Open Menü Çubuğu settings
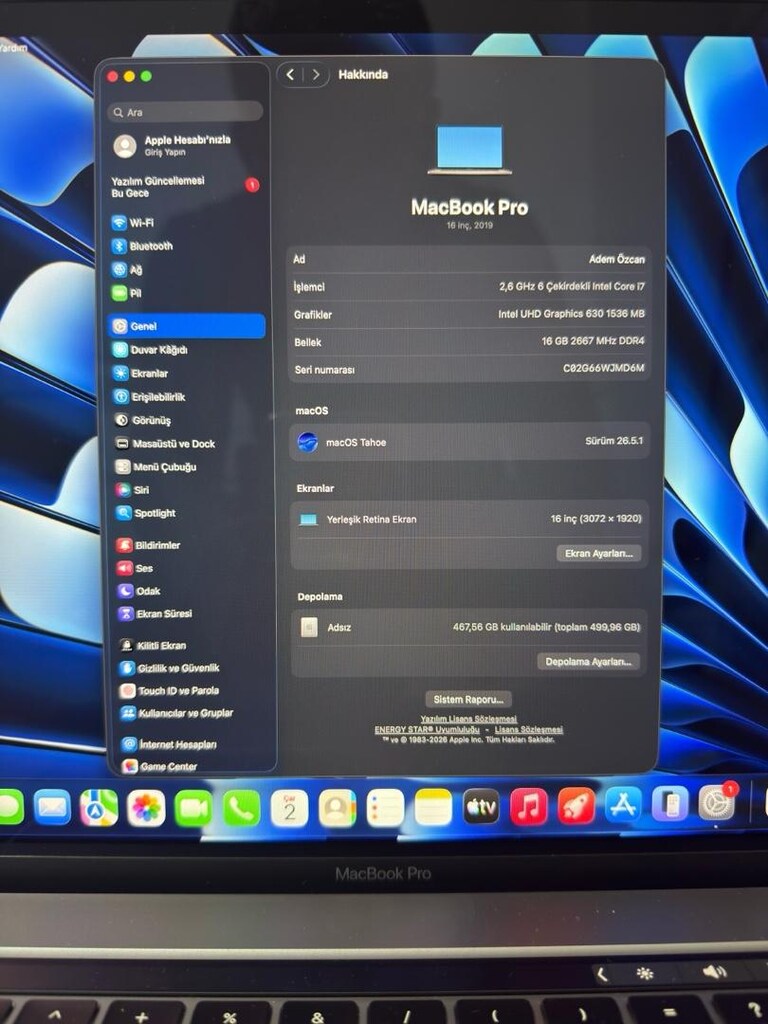 tap(155, 467)
